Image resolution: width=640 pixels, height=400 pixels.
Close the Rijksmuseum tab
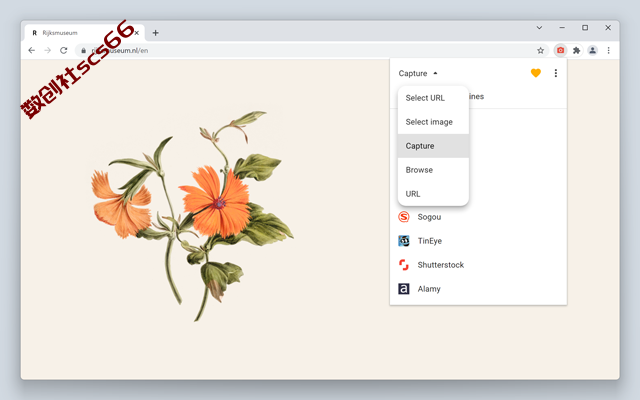point(137,33)
